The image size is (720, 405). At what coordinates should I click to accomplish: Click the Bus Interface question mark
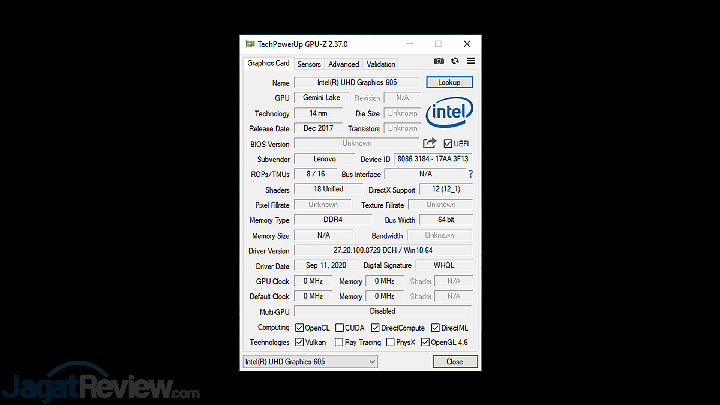[470, 174]
